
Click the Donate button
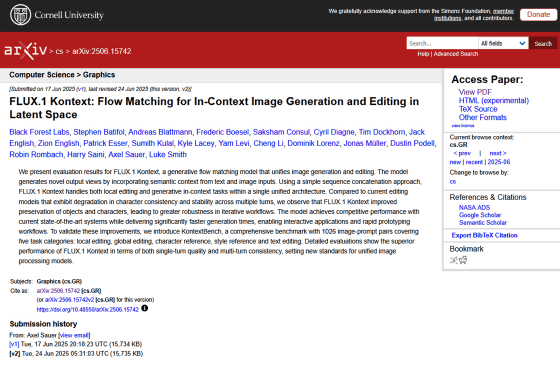pos(538,15)
